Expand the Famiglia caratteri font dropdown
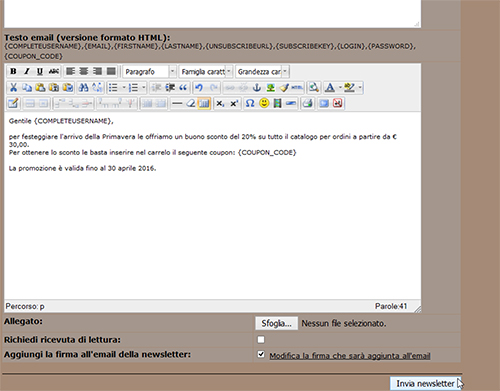The width and height of the screenshot is (500, 391). coord(206,72)
